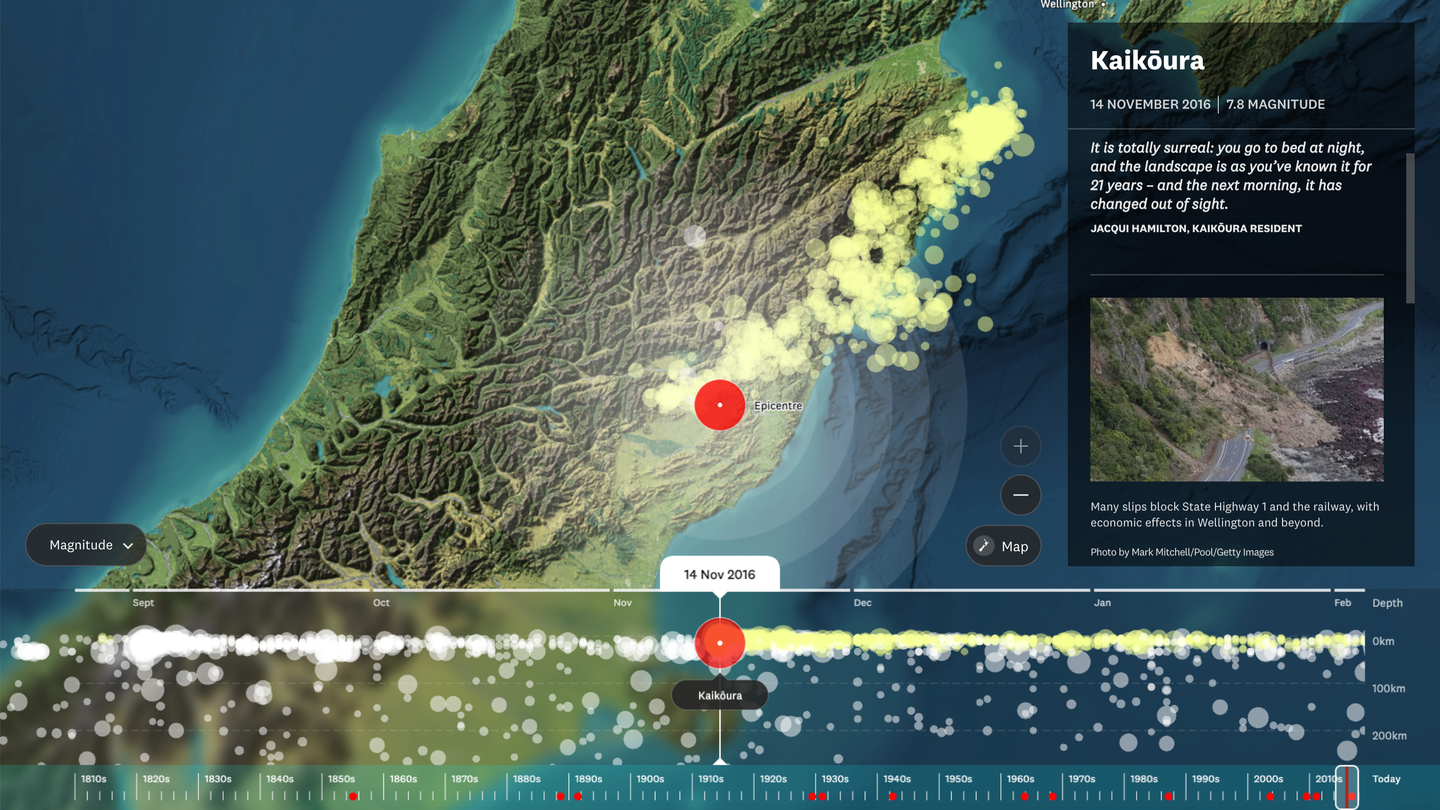Click the Oct month label
Screen dimensions: 1440x810
point(381,603)
